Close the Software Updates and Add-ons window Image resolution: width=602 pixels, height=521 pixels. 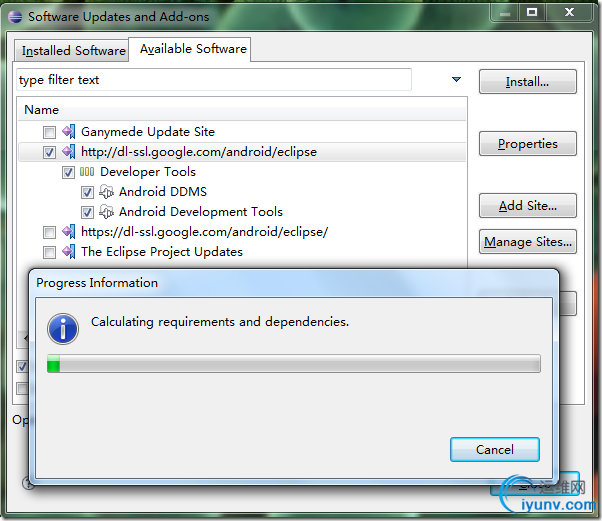pos(569,13)
